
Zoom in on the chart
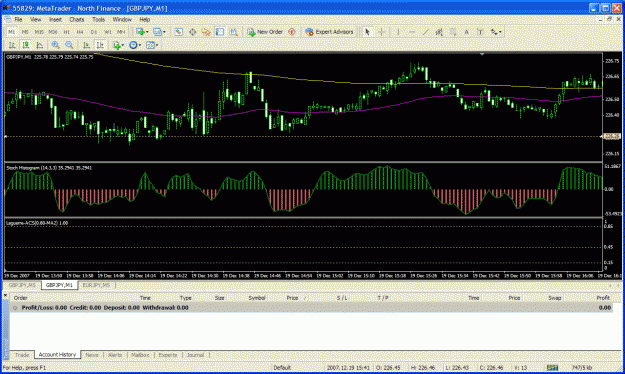(55, 45)
